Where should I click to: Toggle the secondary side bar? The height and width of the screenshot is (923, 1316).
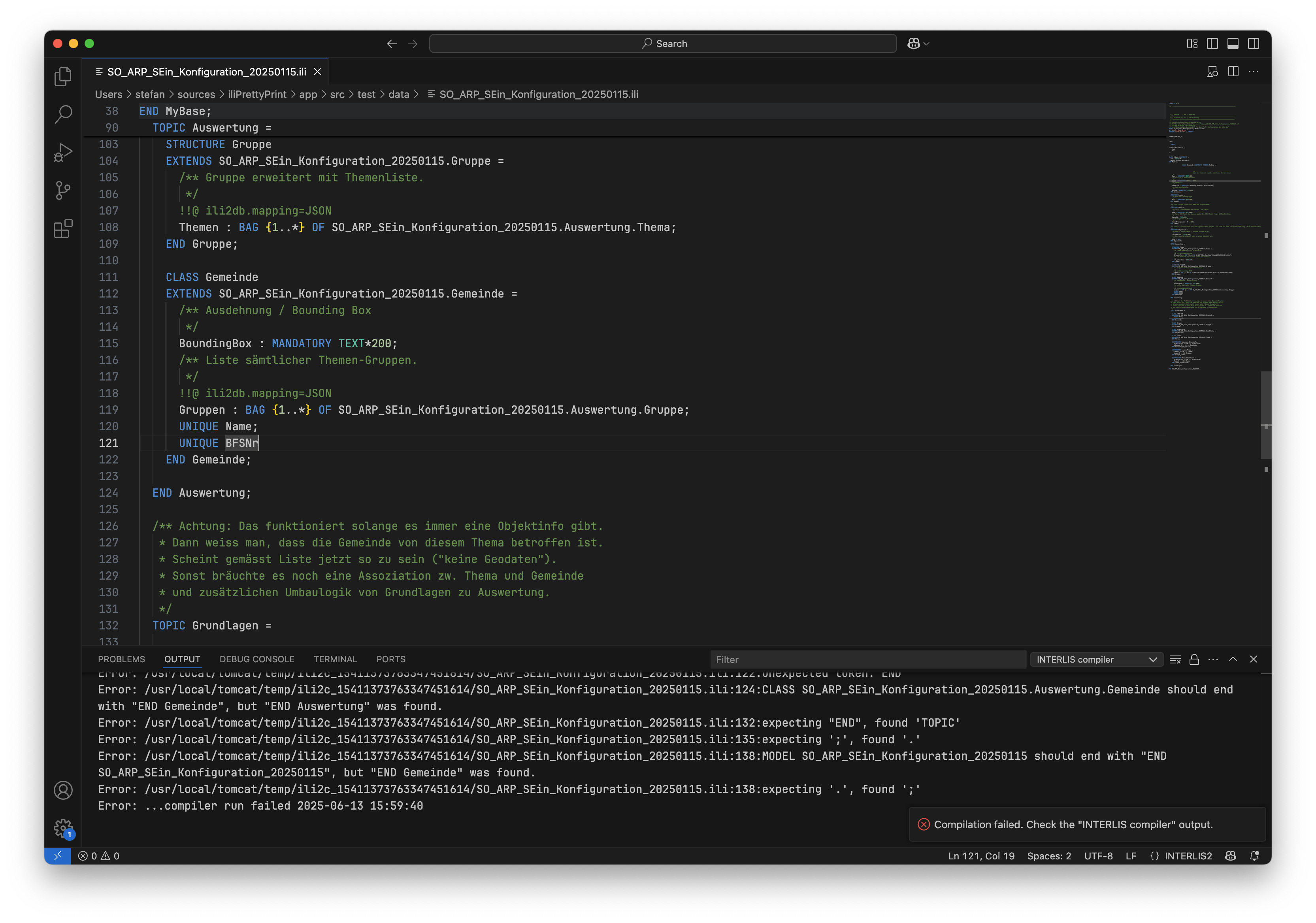pos(1254,43)
